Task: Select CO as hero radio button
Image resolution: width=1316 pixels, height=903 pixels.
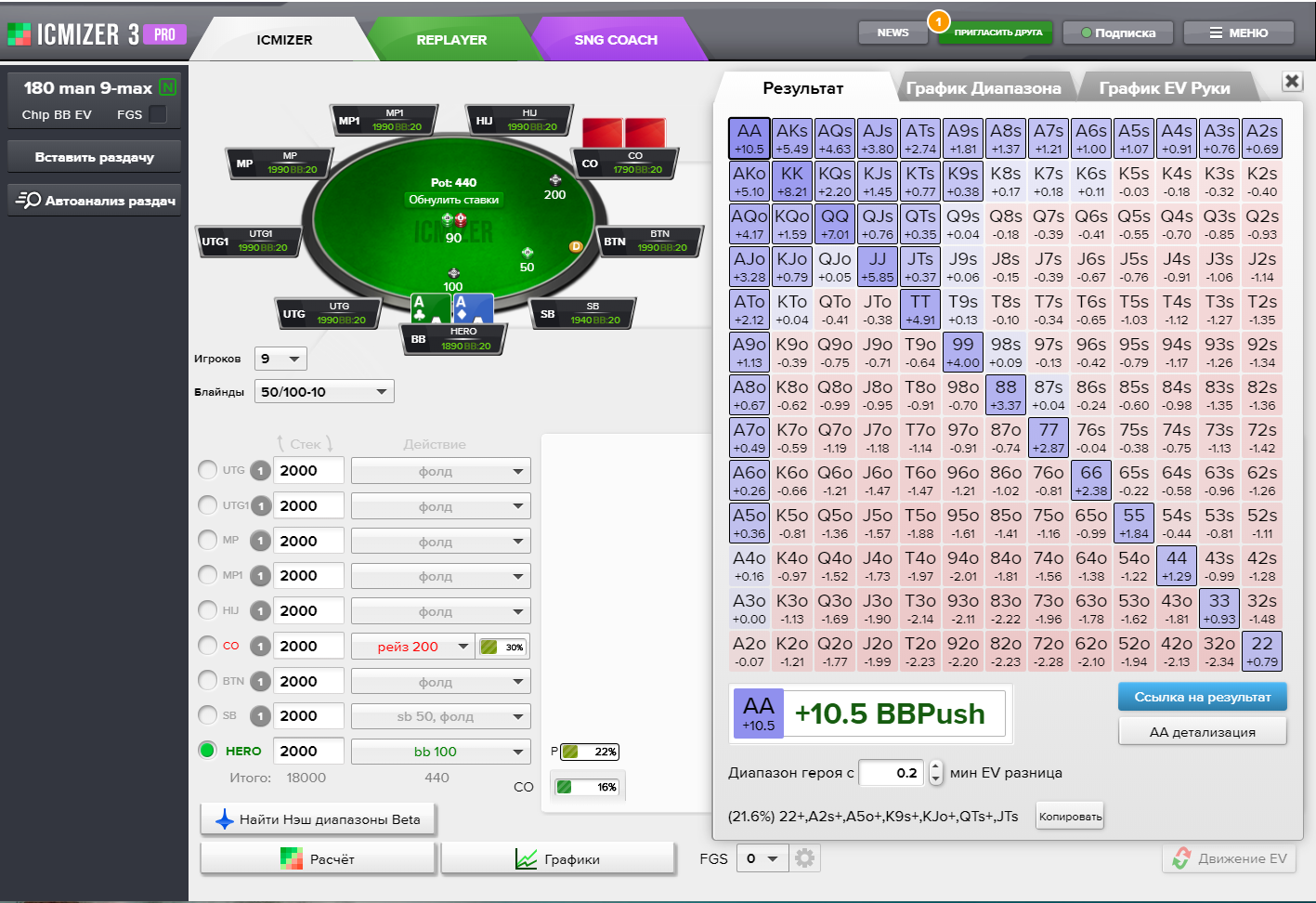Action: (x=208, y=645)
